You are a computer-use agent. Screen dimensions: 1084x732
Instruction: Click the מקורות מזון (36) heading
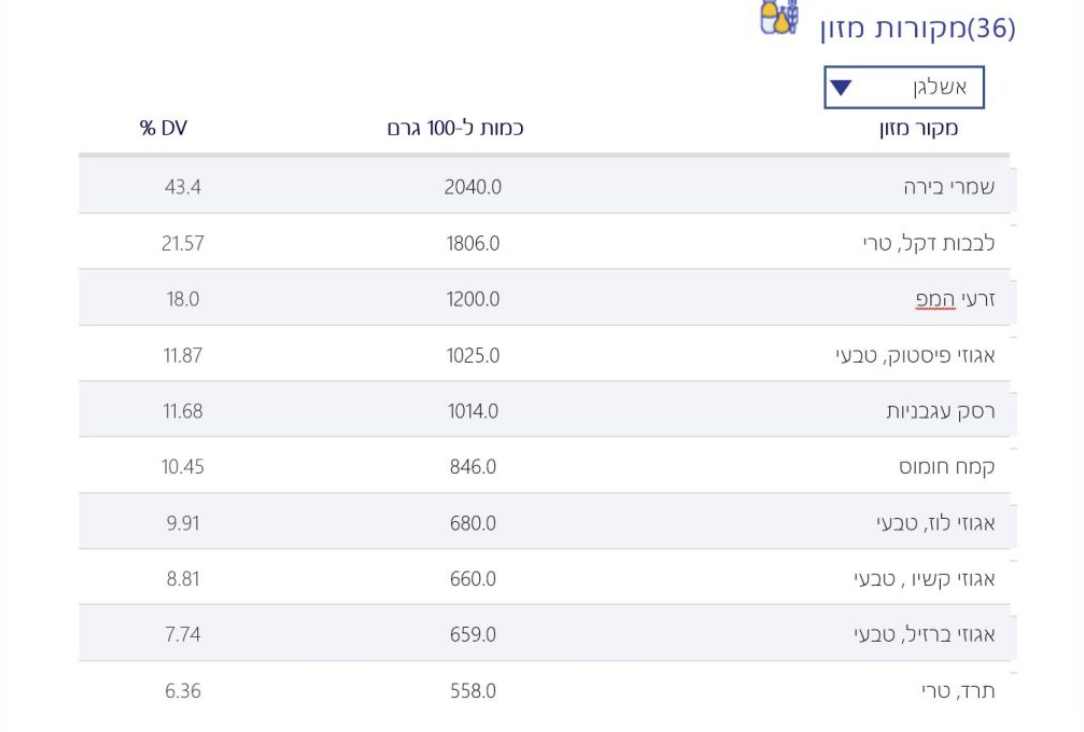pos(917,28)
